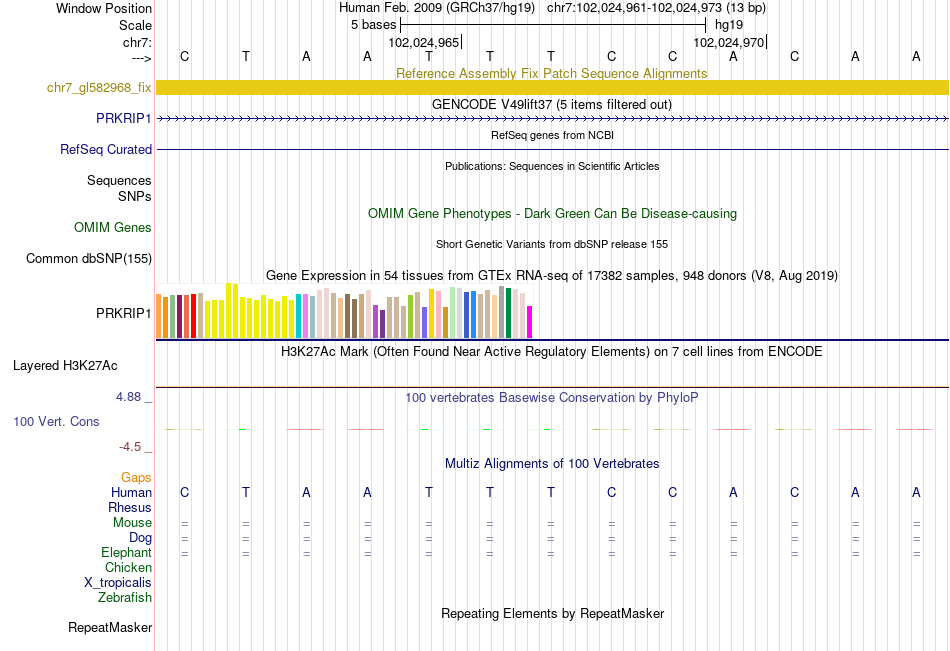The image size is (950, 651).
Task: Click Short Genetic Variants from dbSNP title
Action: pyautogui.click(x=552, y=244)
